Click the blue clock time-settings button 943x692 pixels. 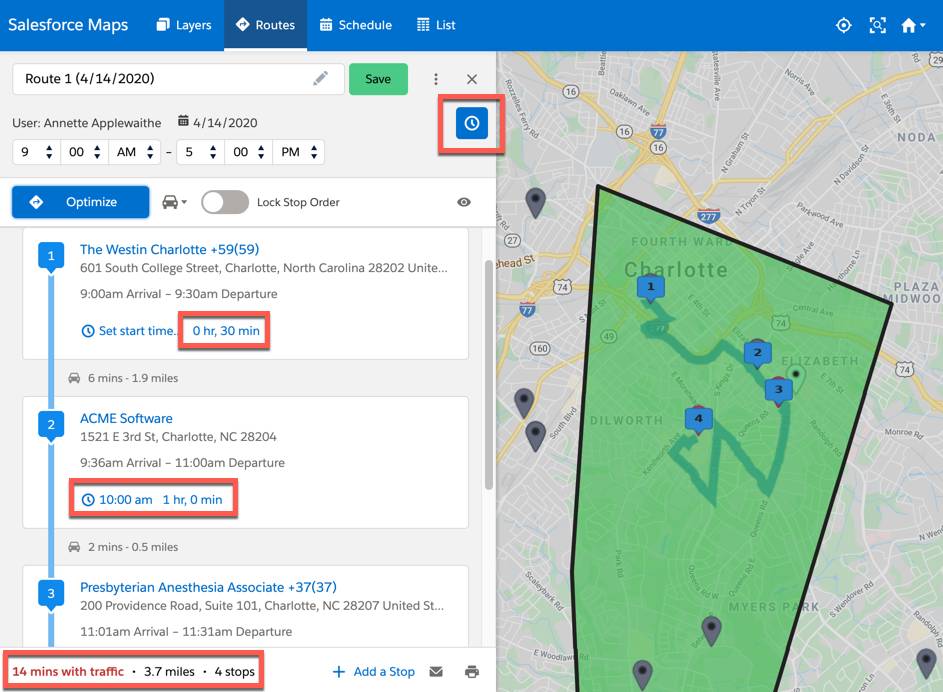point(472,123)
